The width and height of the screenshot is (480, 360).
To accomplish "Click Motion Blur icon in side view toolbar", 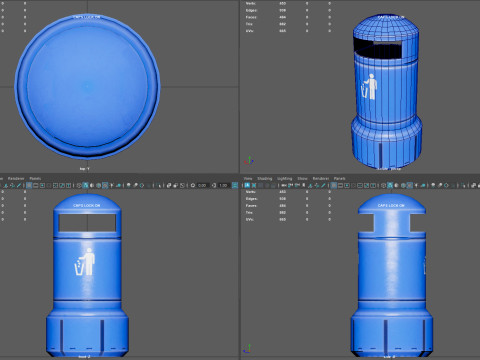I will (439, 185).
